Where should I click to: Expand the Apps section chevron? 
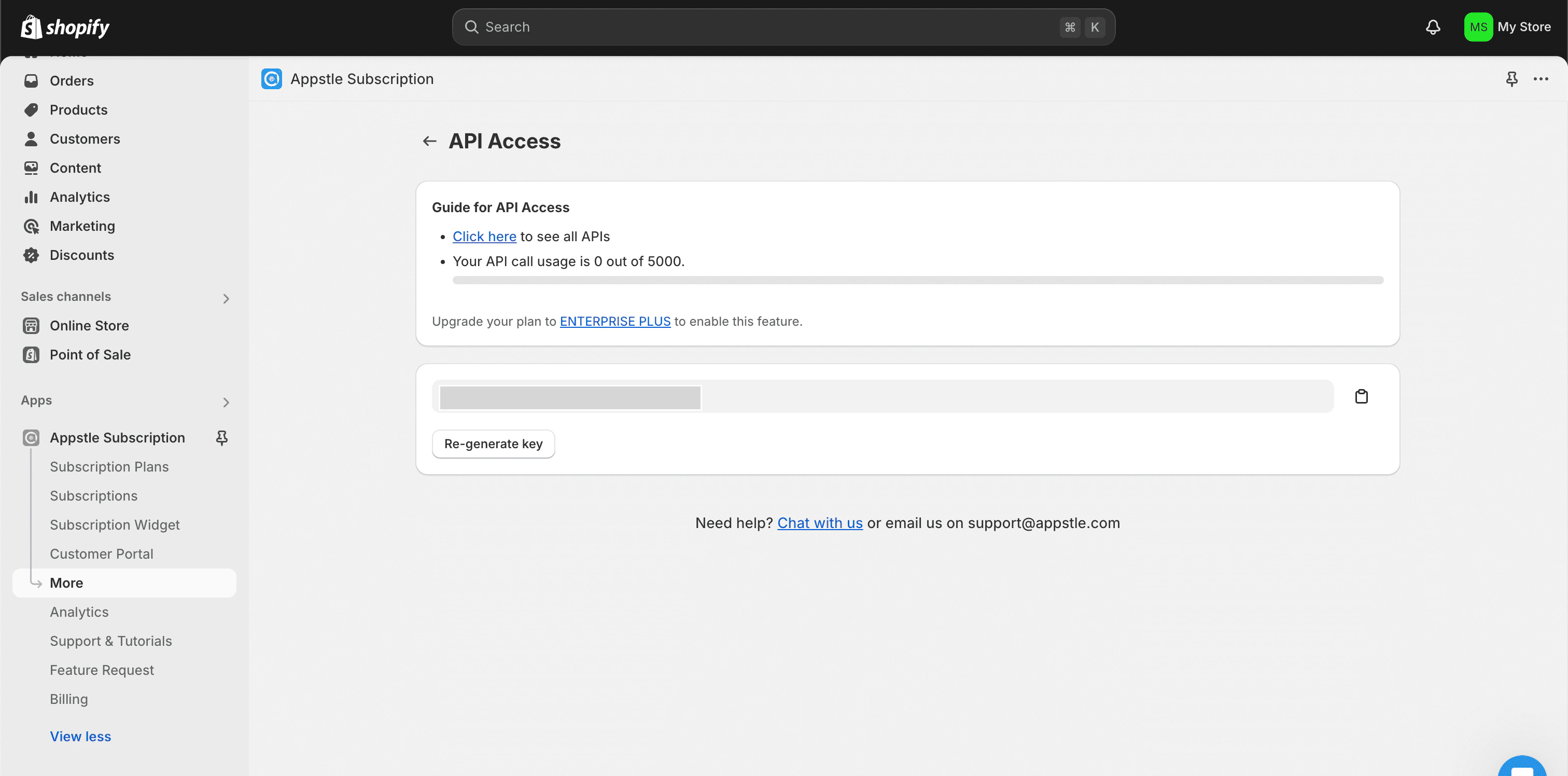(226, 402)
